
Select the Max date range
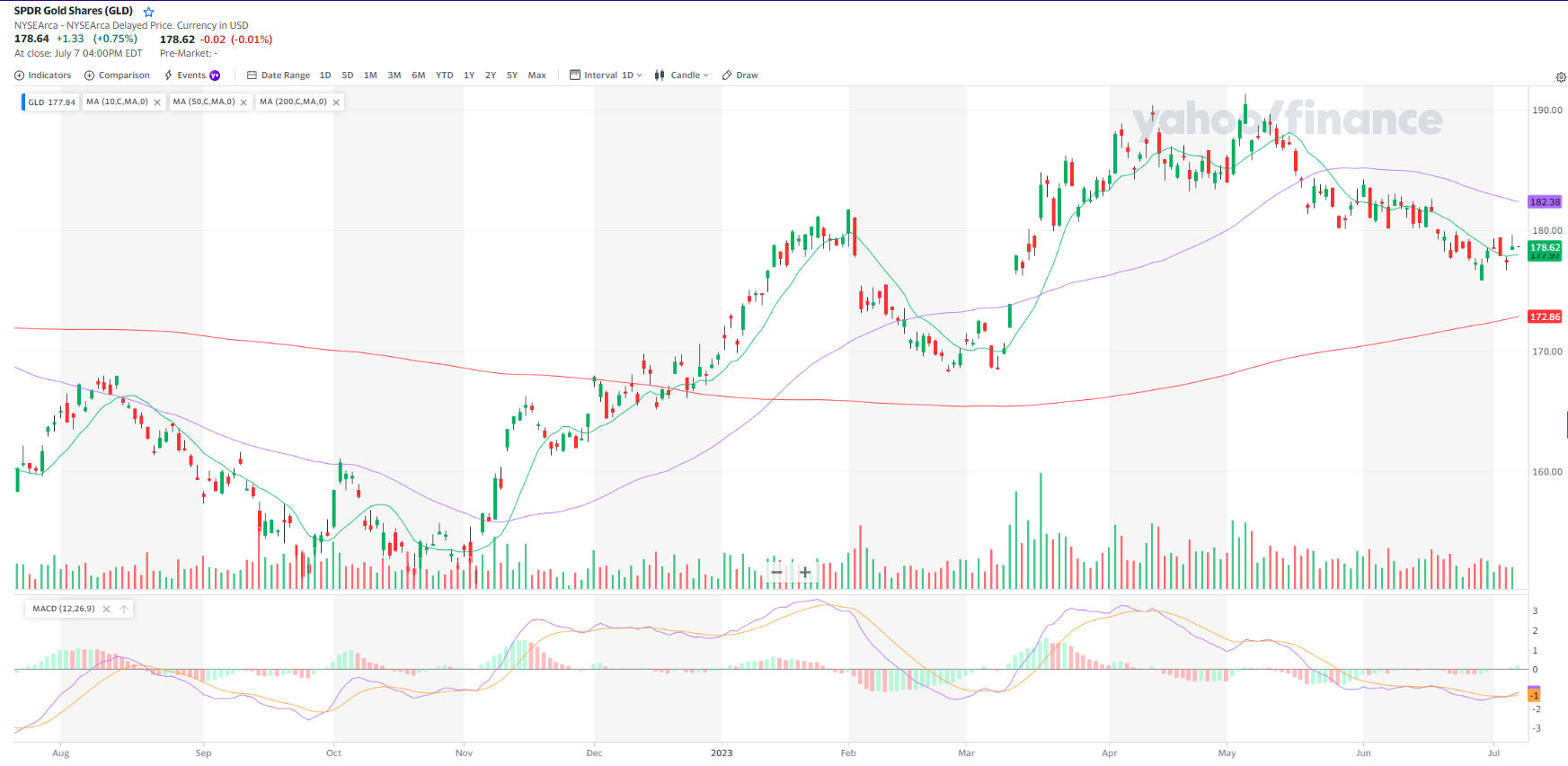click(x=537, y=76)
